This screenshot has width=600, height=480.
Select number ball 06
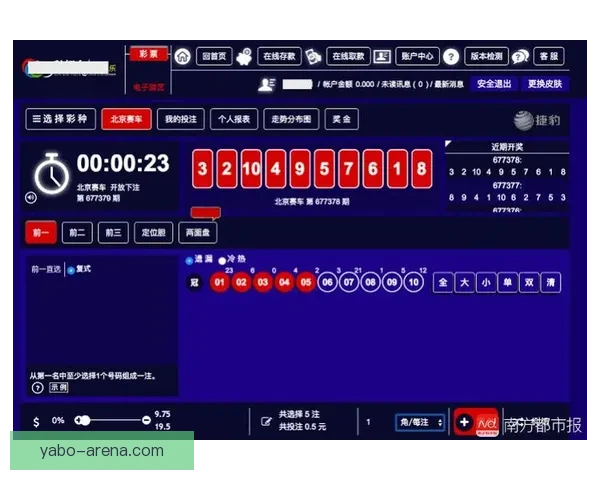[x=327, y=282]
